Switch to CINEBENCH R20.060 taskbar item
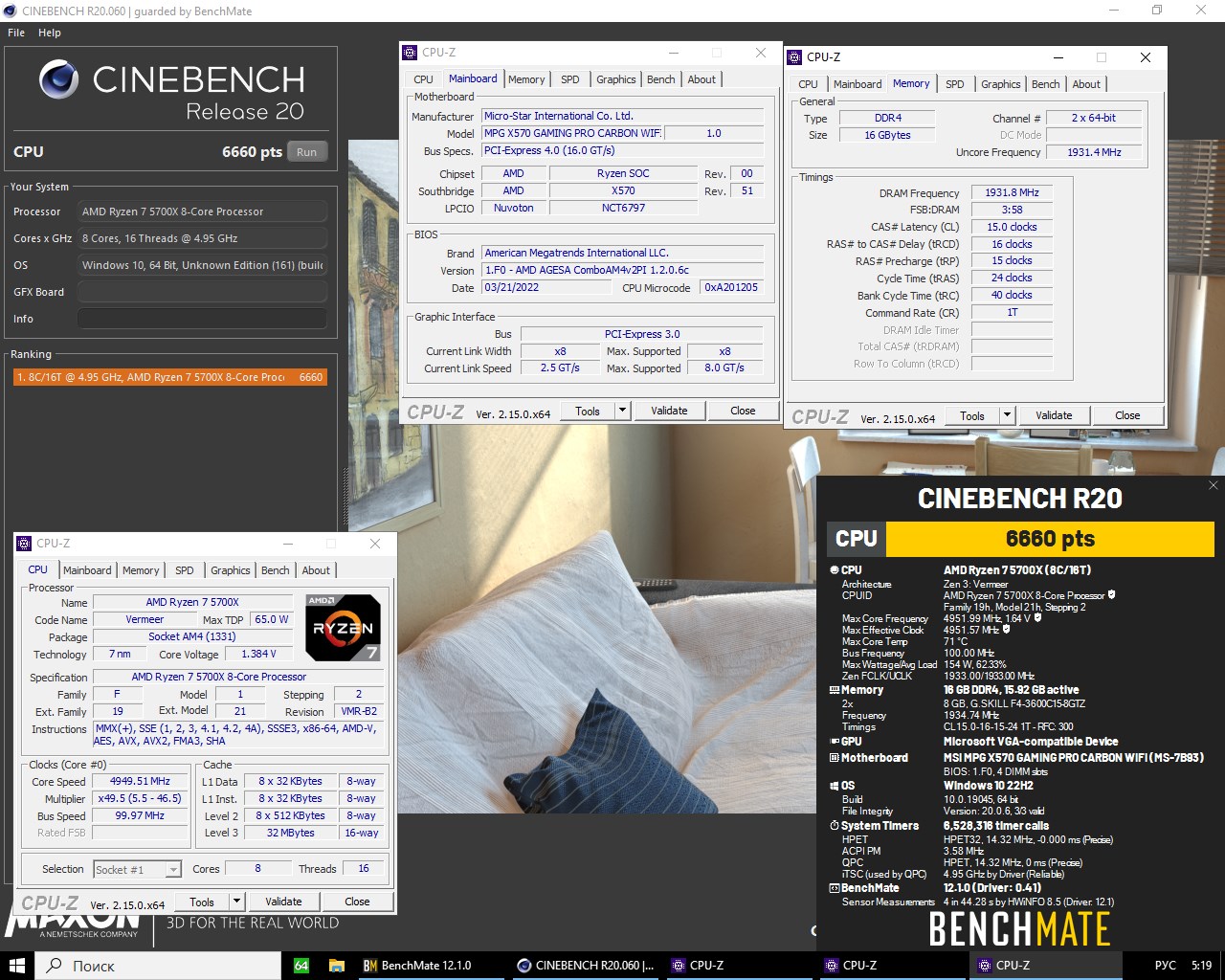 click(x=585, y=965)
